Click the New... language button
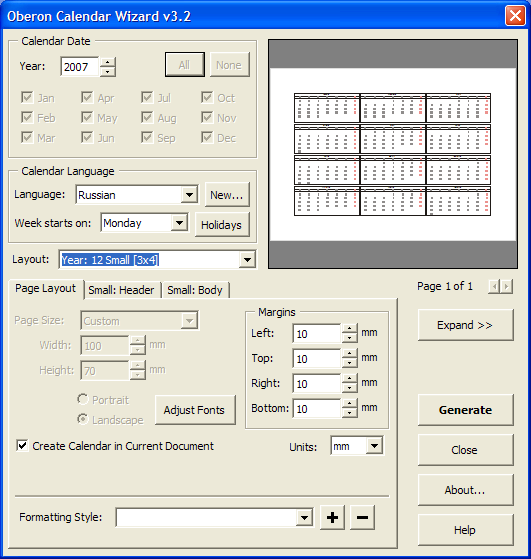The height and width of the screenshot is (559, 531). pos(227,195)
